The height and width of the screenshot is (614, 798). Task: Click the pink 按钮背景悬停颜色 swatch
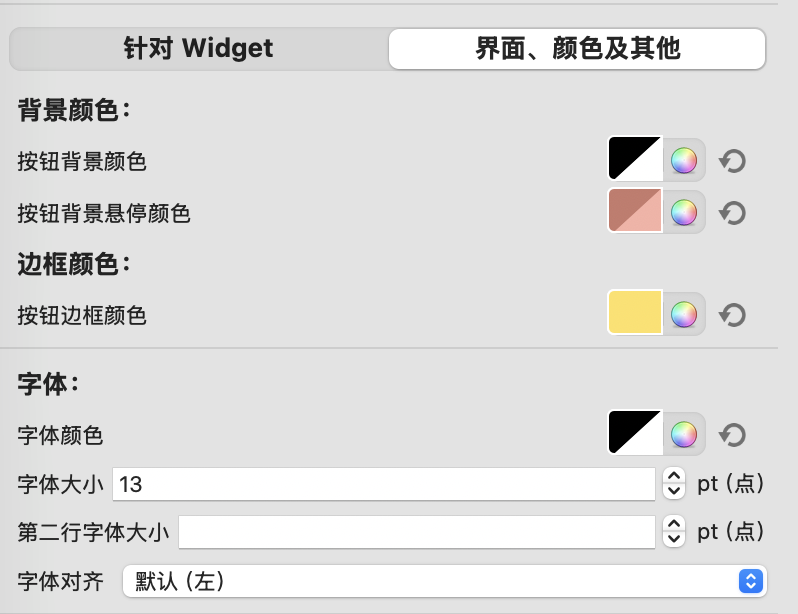635,210
